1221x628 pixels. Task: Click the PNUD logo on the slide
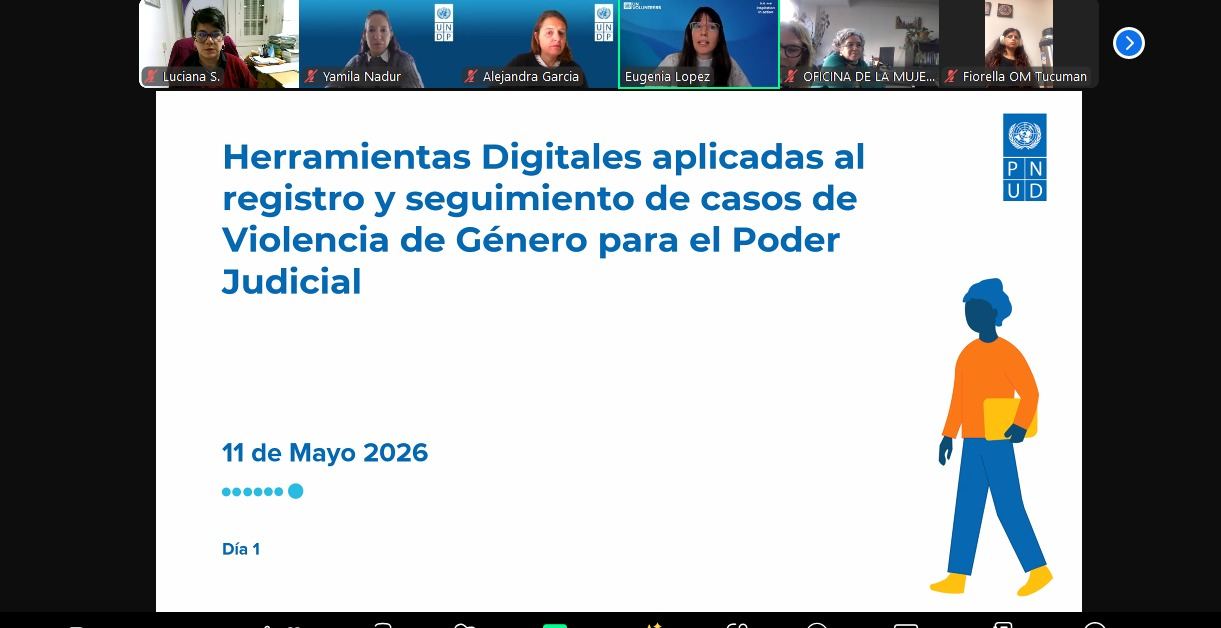[x=1024, y=157]
